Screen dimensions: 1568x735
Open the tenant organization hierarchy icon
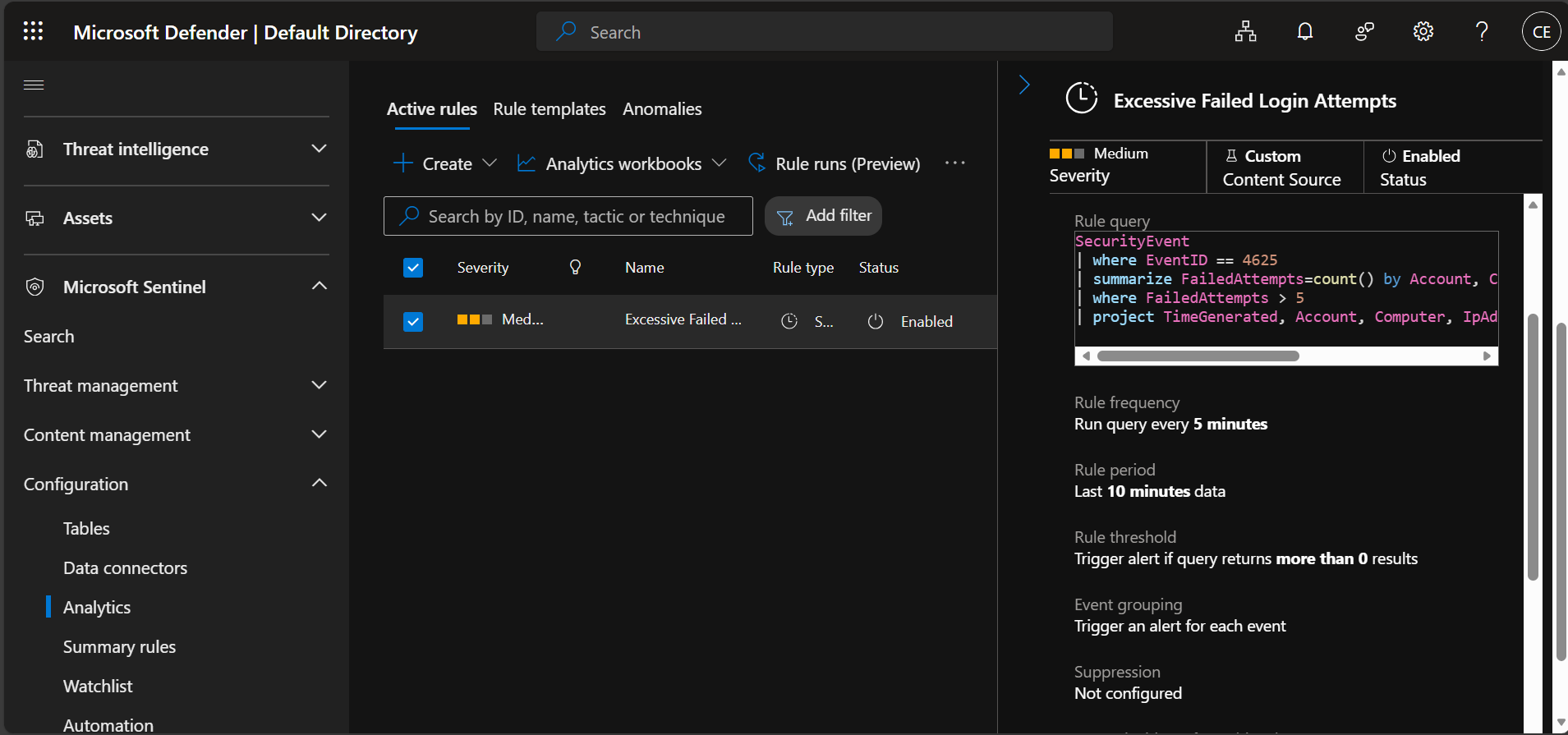[x=1245, y=31]
